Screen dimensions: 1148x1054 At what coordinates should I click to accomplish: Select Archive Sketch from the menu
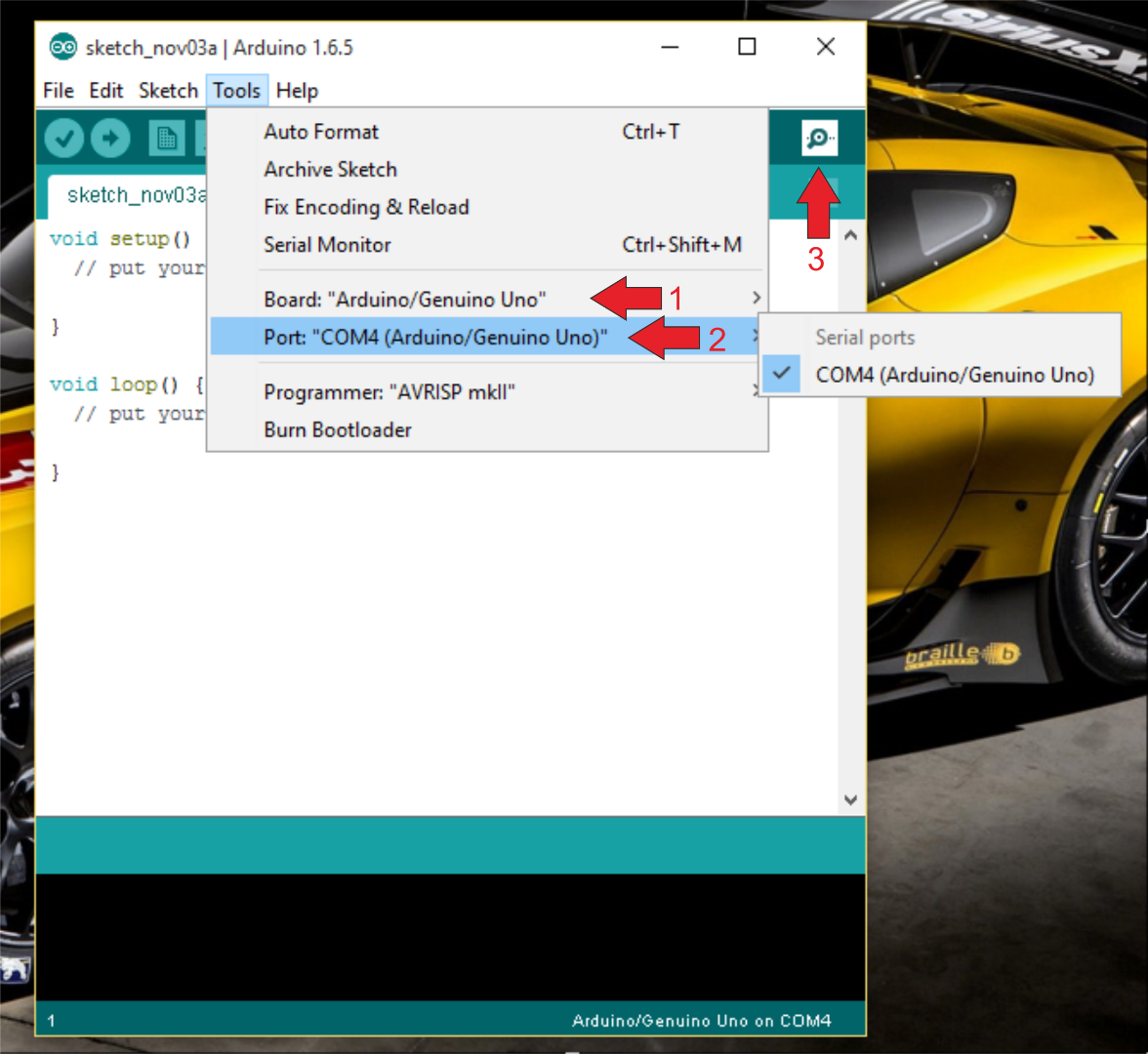(x=330, y=169)
